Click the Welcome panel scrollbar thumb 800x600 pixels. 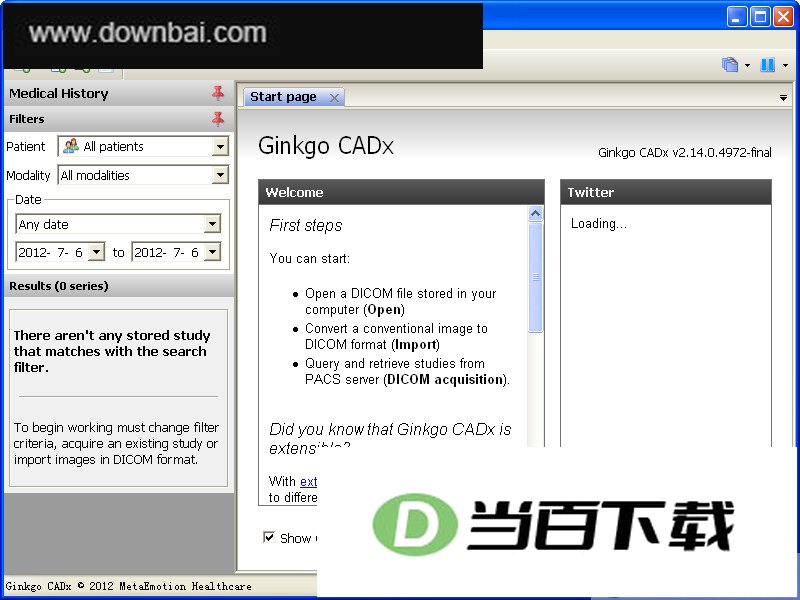pos(535,277)
